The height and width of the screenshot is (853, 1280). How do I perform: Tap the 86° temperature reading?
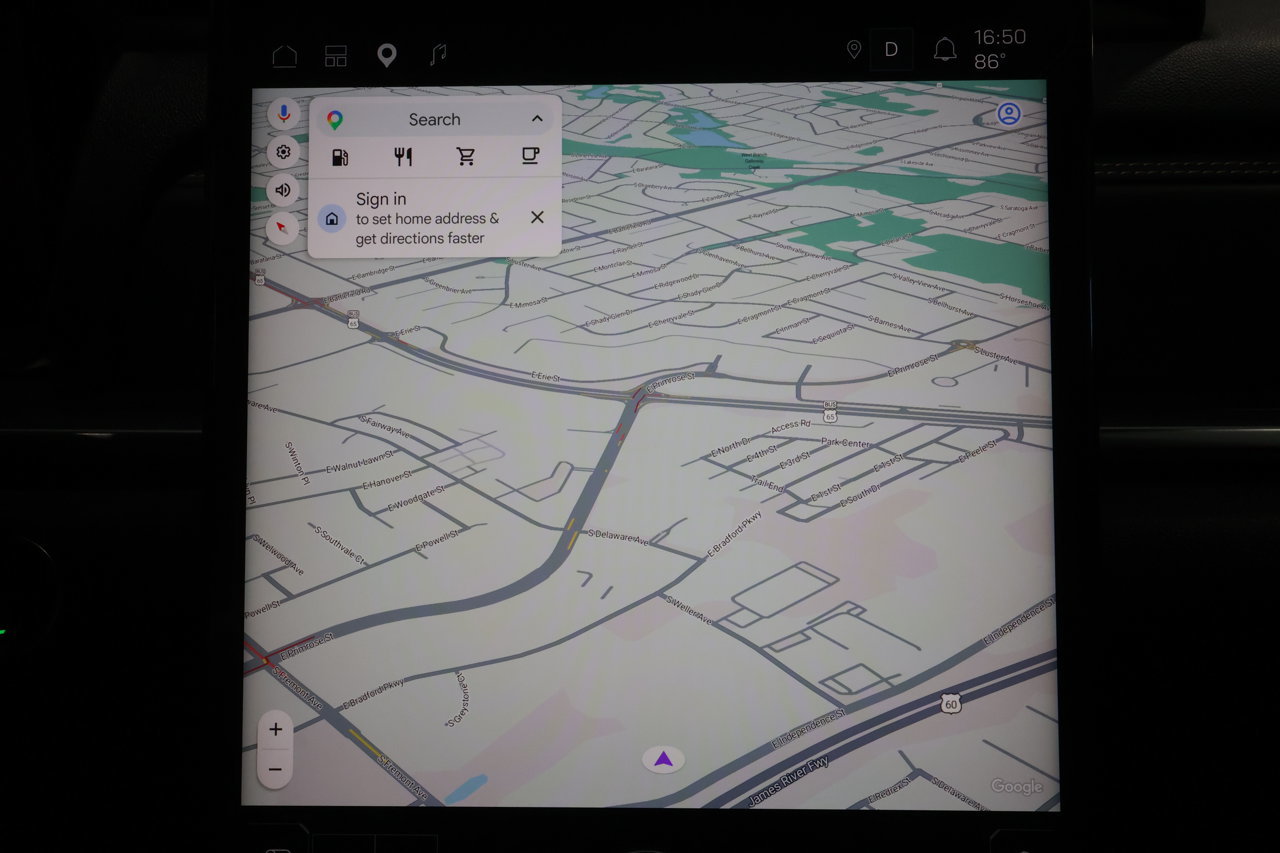tap(990, 62)
